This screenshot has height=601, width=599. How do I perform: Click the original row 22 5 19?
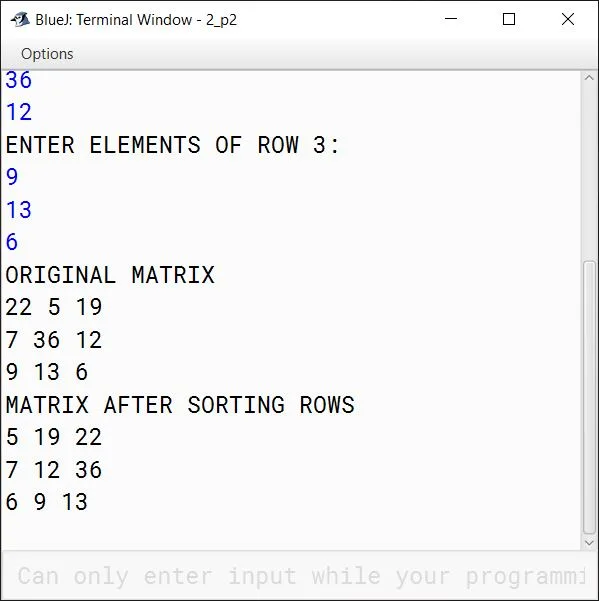pos(54,307)
